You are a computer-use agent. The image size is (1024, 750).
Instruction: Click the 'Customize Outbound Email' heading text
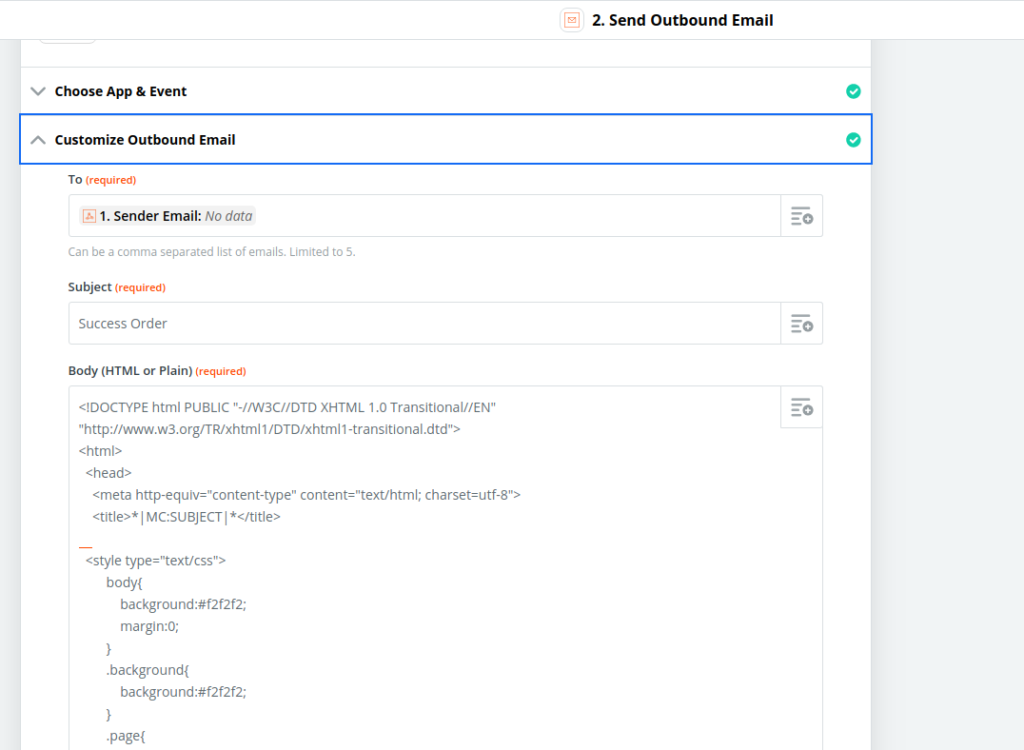coord(145,140)
